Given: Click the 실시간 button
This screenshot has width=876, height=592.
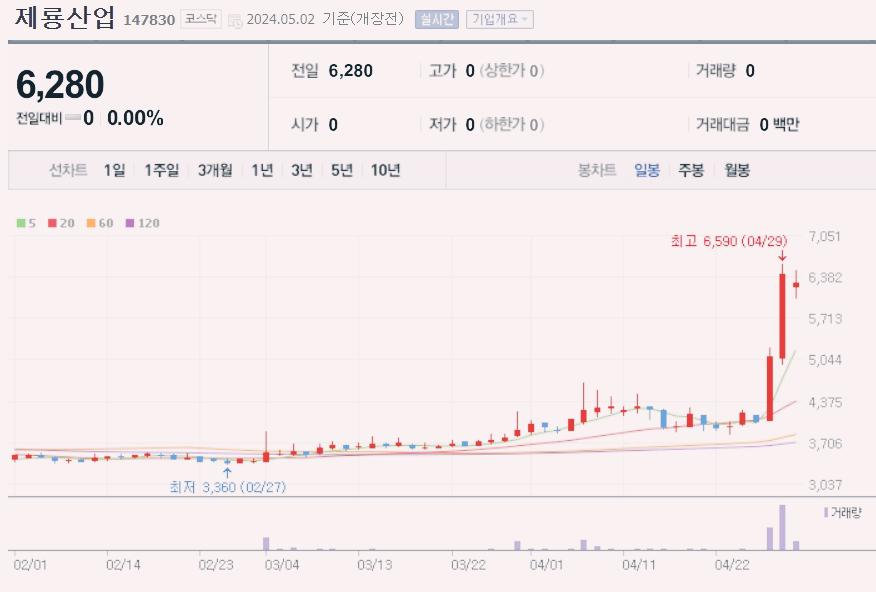Looking at the screenshot, I should [x=437, y=20].
